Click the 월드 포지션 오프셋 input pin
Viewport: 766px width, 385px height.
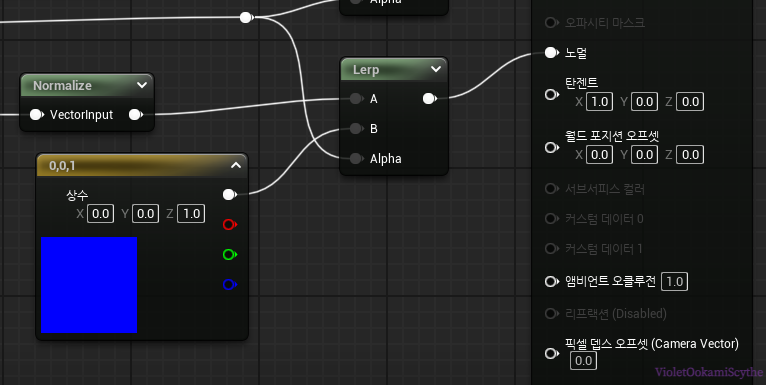[552, 147]
